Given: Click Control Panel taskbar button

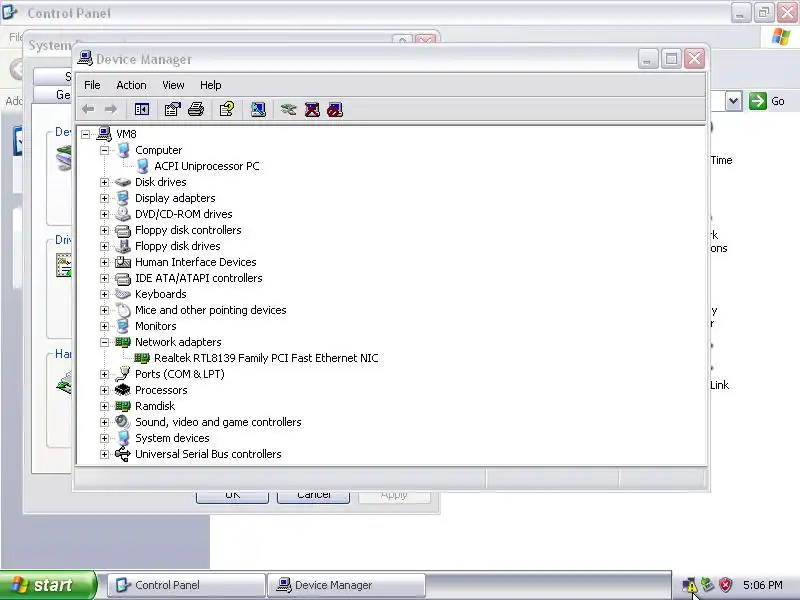Looking at the screenshot, I should (x=187, y=585).
